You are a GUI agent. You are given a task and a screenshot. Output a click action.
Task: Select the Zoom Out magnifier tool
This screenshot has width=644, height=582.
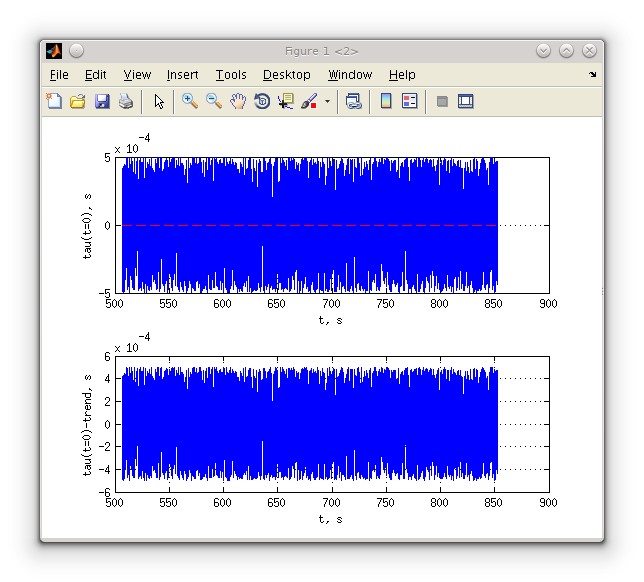point(213,101)
